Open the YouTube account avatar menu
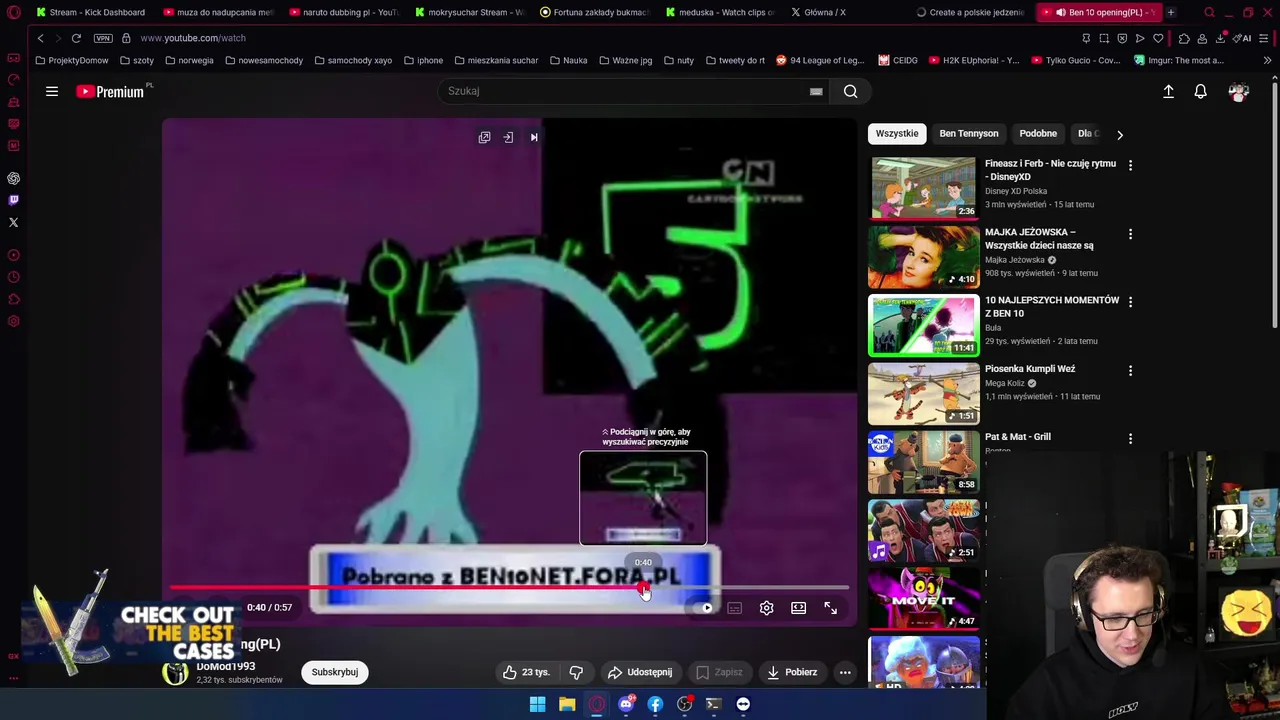This screenshot has height=720, width=1280. pos(1238,91)
